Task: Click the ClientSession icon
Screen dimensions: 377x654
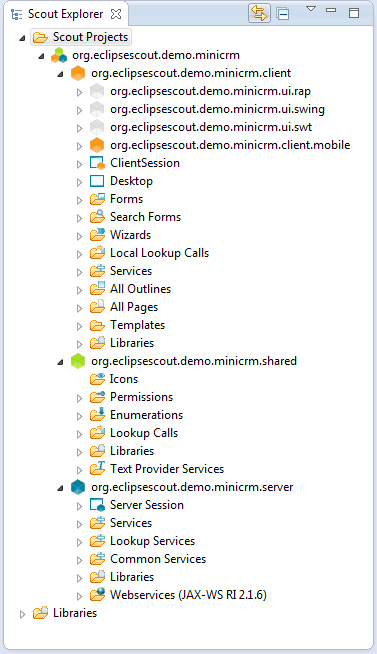Action: click(97, 163)
